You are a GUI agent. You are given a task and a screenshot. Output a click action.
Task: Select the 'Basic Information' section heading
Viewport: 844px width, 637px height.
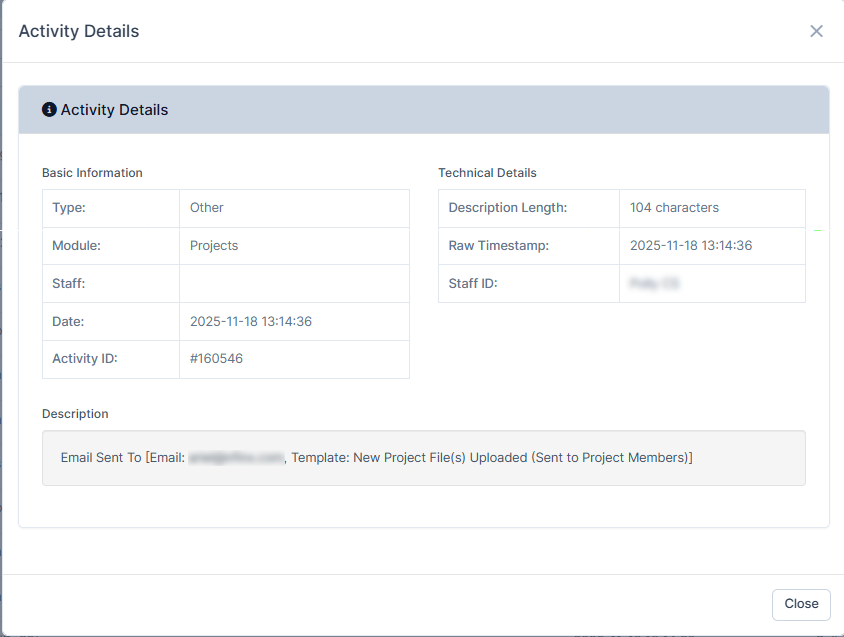[92, 173]
